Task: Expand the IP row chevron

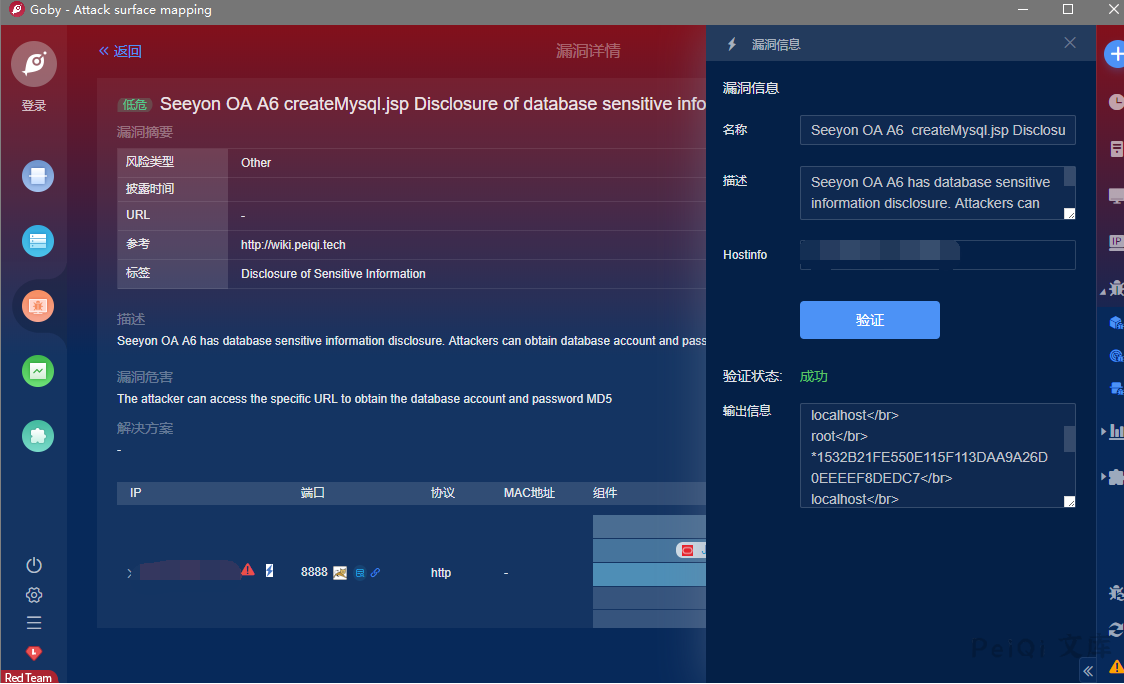Action: click(x=129, y=573)
